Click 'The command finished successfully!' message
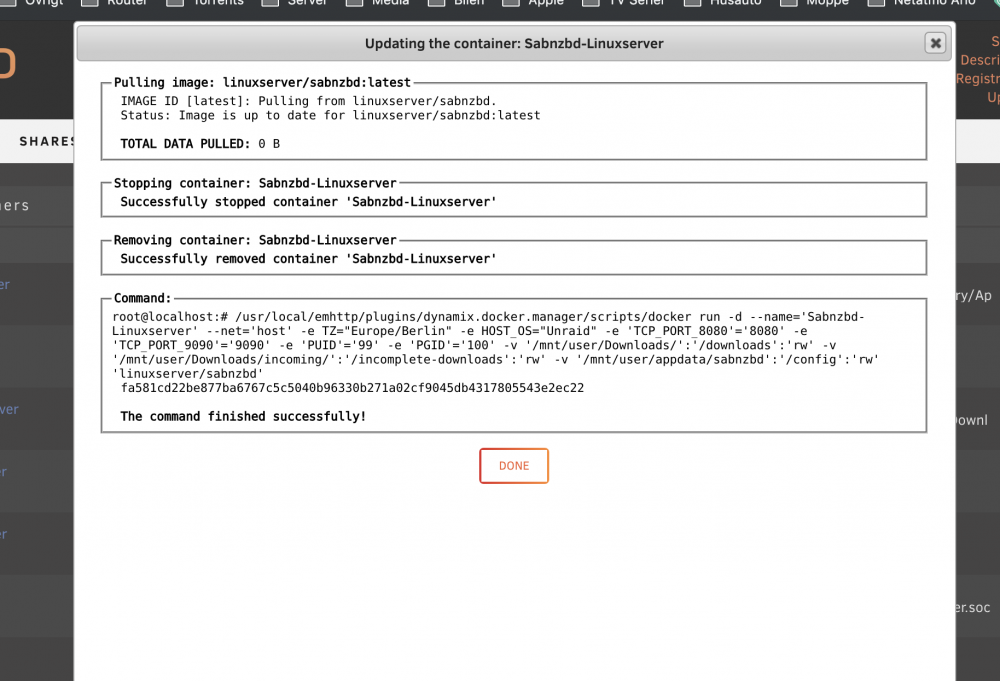1000x681 pixels. pyautogui.click(x=243, y=416)
